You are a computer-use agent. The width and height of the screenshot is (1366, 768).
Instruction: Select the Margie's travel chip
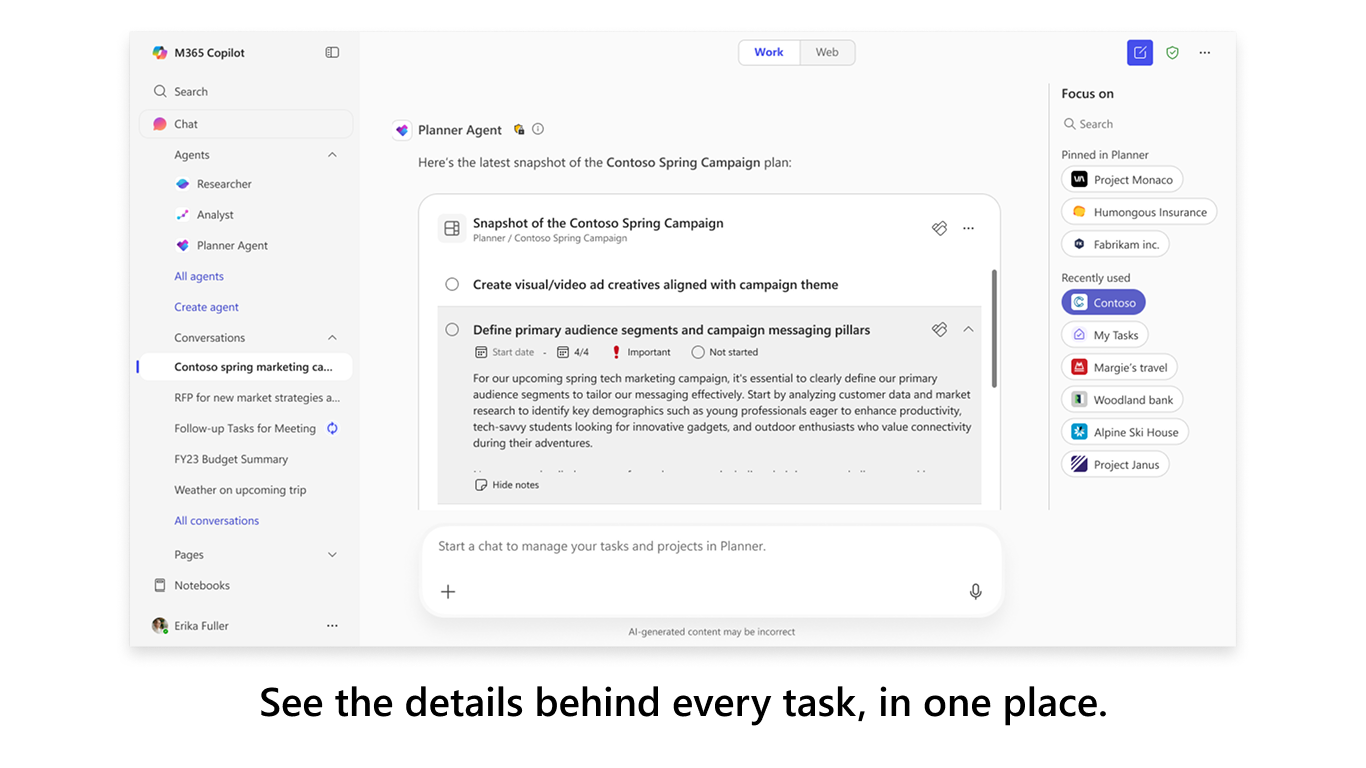(x=1120, y=368)
